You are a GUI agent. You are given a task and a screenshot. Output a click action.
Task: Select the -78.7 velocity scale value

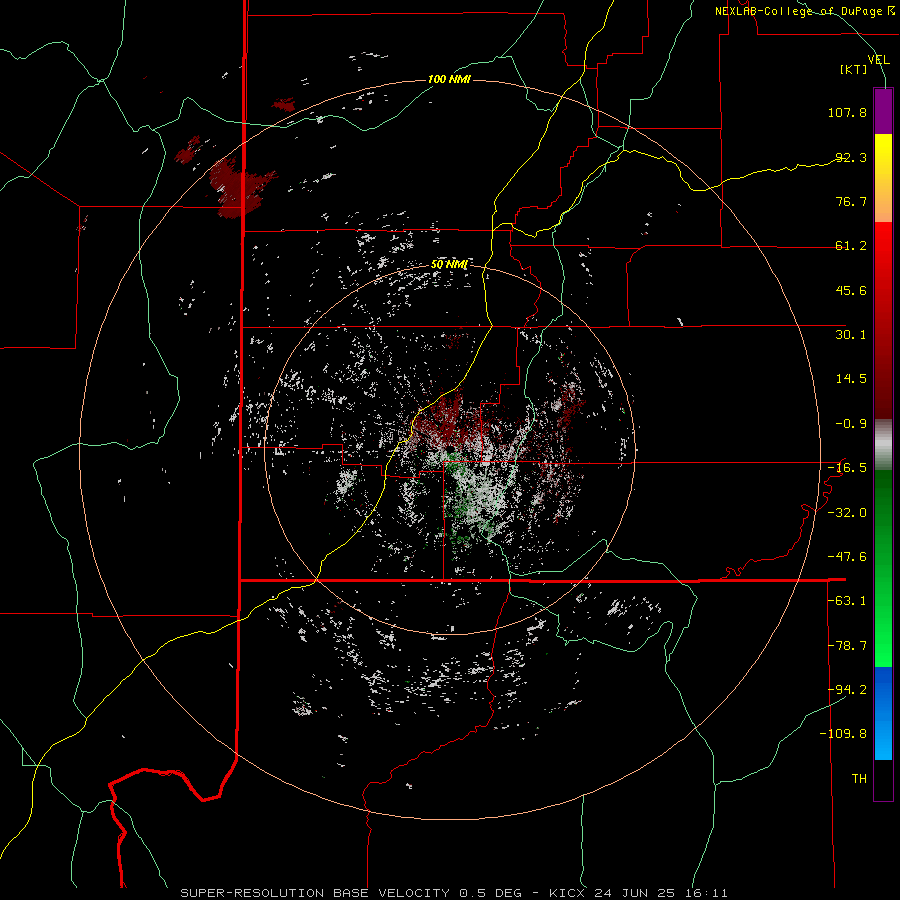pos(847,646)
